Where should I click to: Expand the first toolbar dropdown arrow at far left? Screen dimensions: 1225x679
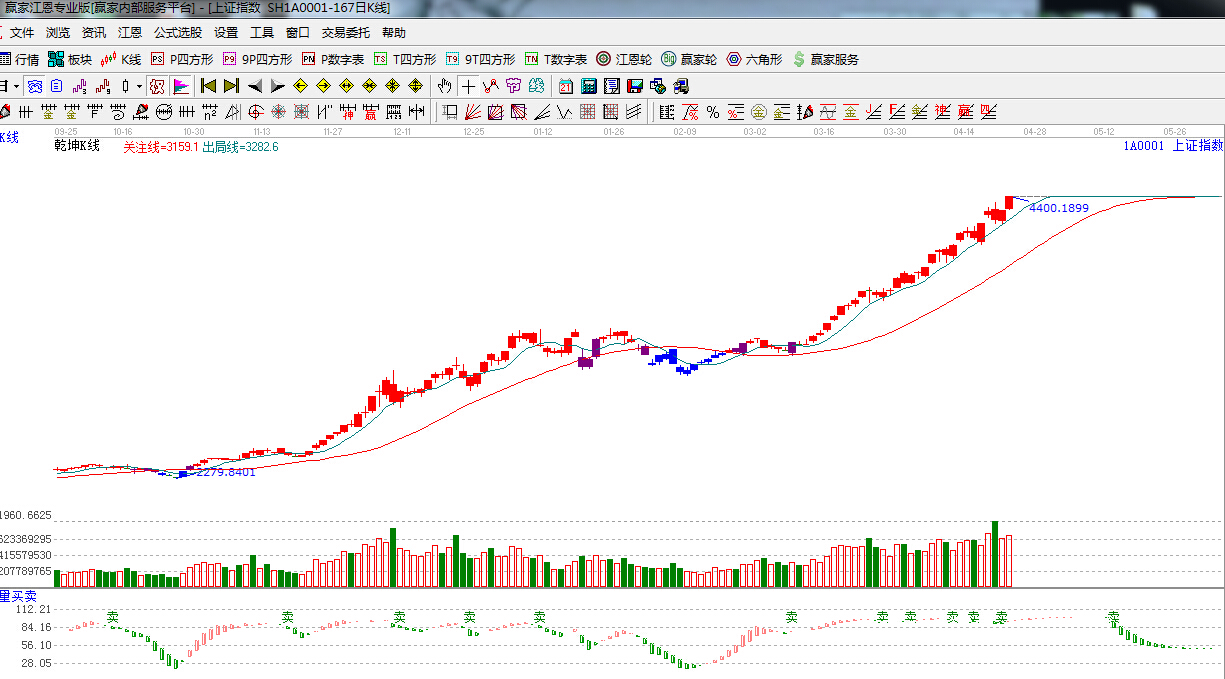pos(17,86)
